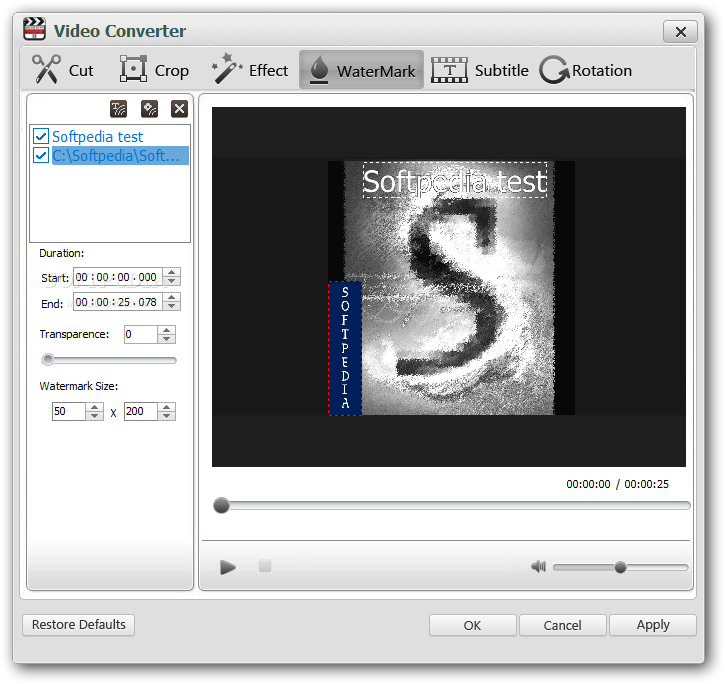Switch to the Effect tab

(250, 70)
